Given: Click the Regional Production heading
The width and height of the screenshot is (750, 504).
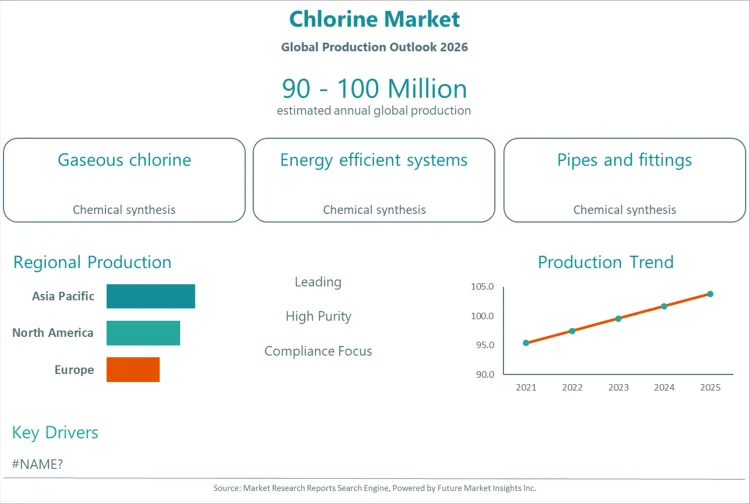Looking at the screenshot, I should (92, 262).
